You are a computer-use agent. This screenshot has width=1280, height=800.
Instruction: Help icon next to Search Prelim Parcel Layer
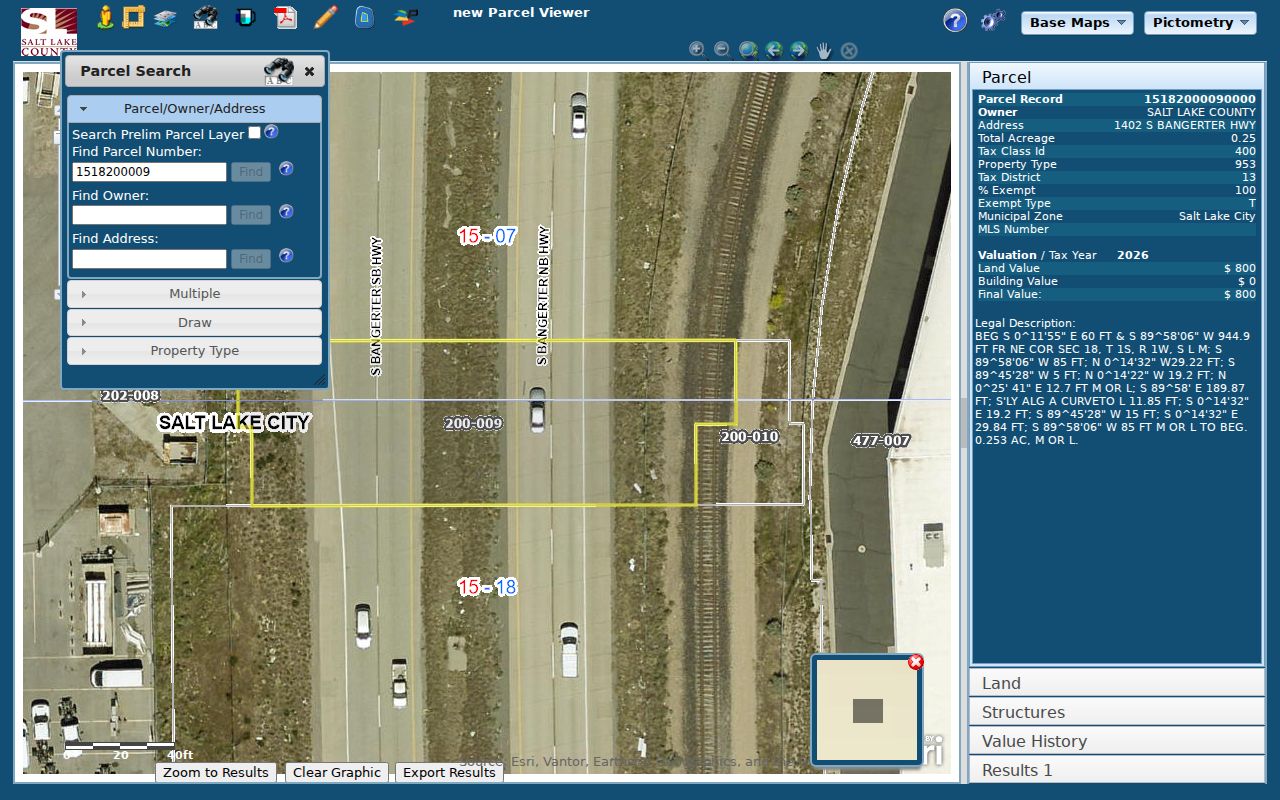click(x=271, y=132)
